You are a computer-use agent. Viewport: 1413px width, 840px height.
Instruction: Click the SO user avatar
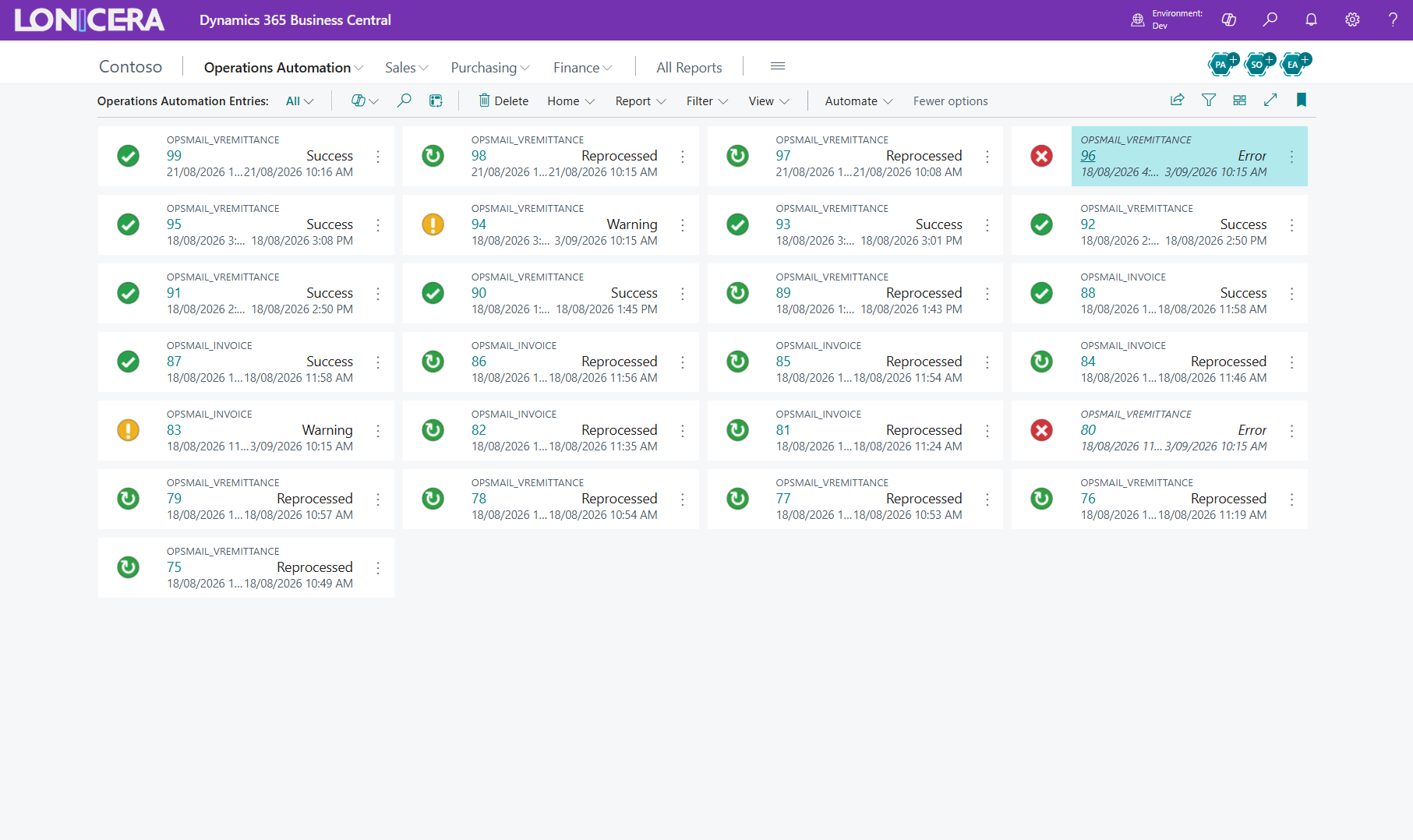click(1257, 64)
